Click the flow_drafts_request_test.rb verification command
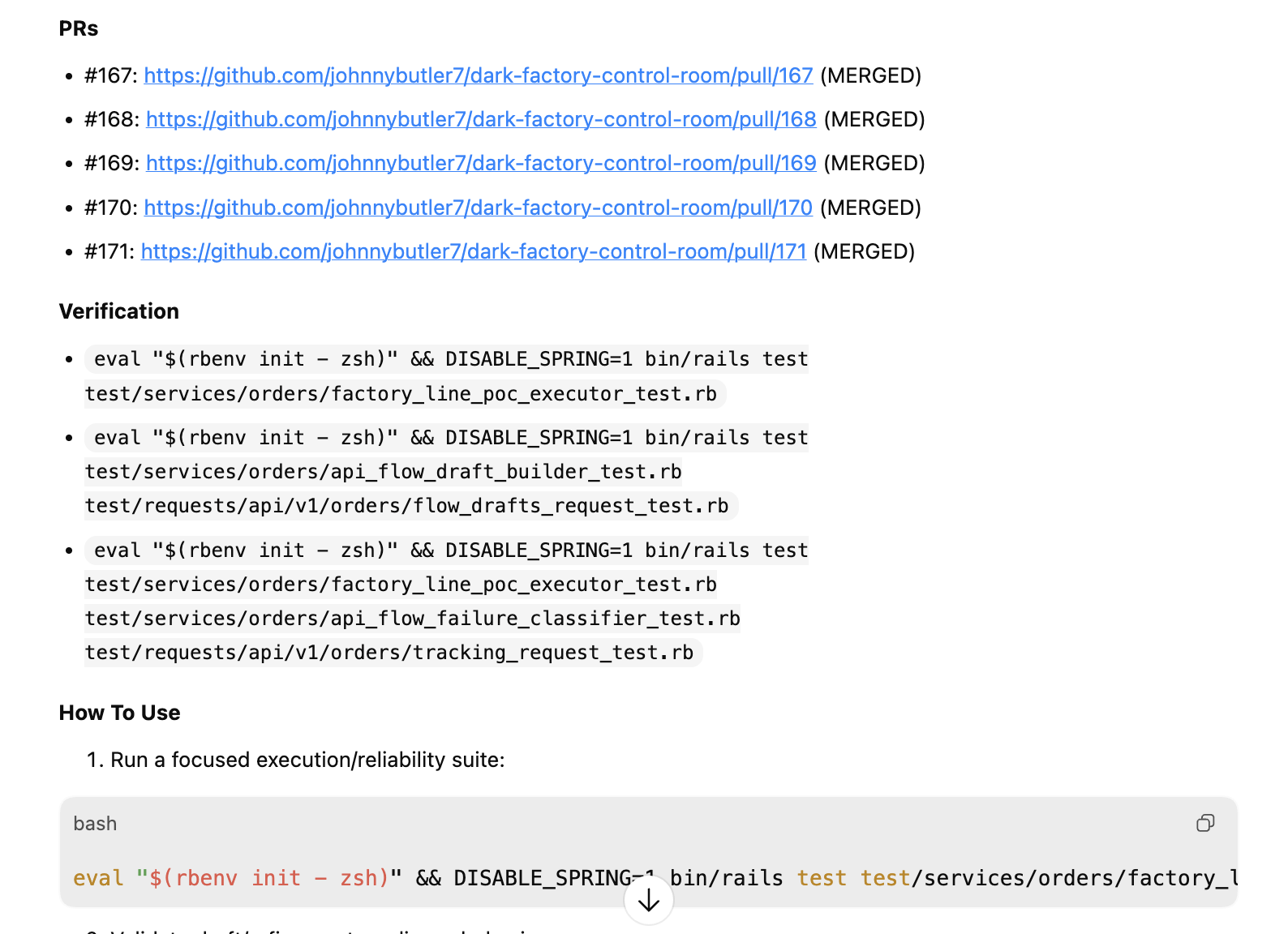Image resolution: width=1288 pixels, height=934 pixels. tap(406, 506)
